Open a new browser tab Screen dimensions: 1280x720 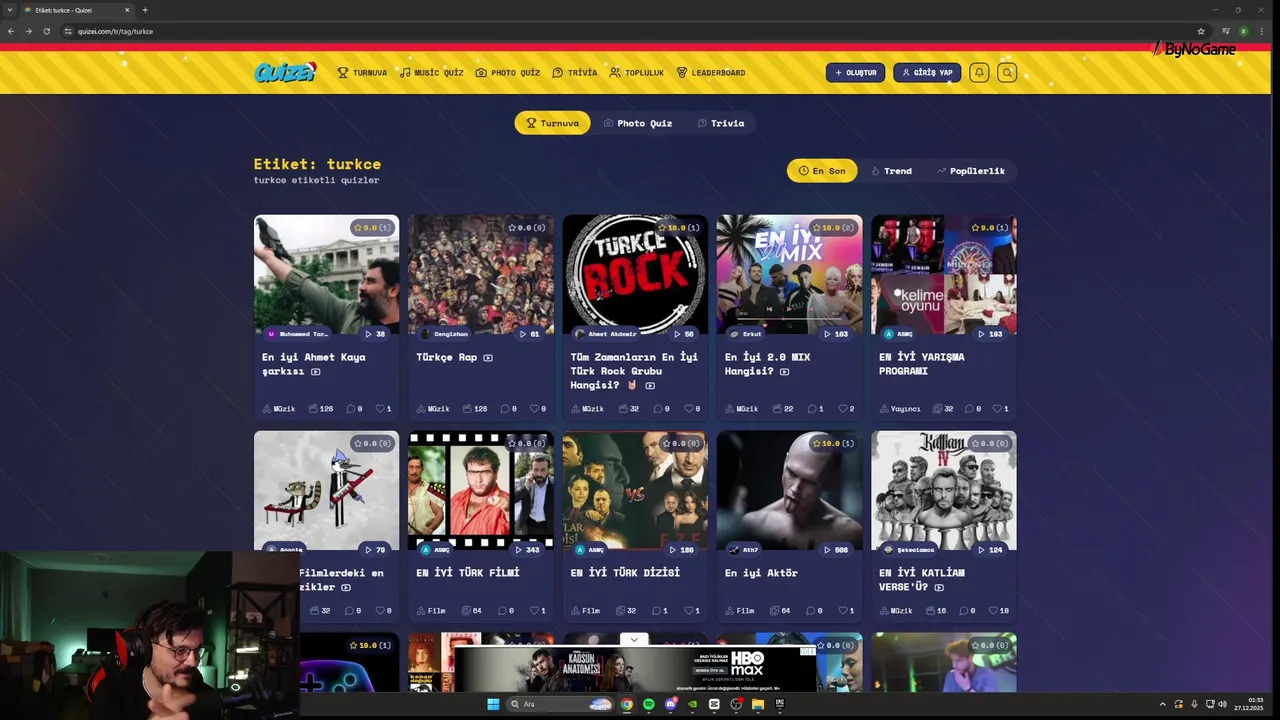click(145, 10)
